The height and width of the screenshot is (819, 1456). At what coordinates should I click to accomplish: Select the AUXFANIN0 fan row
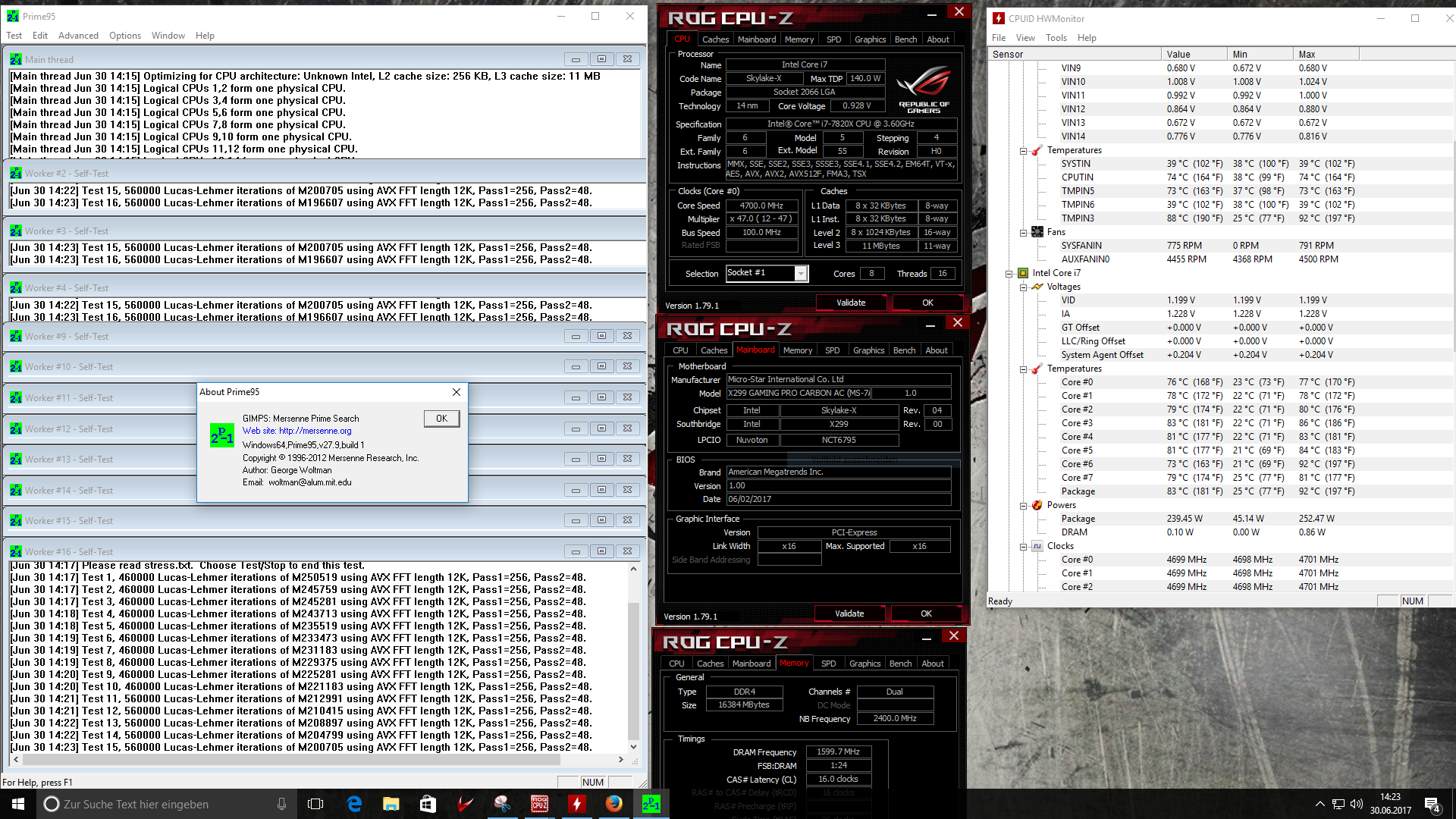point(1221,259)
